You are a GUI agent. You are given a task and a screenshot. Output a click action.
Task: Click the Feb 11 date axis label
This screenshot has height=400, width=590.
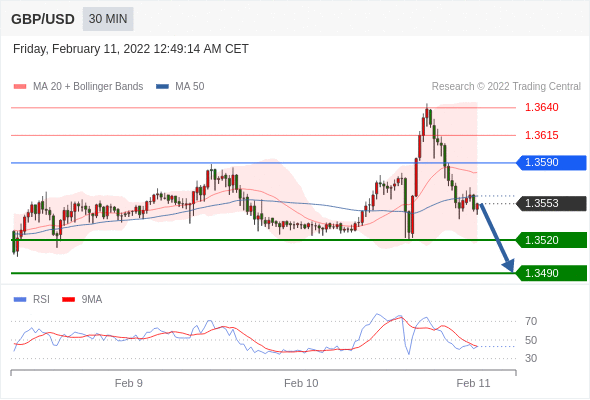473,383
